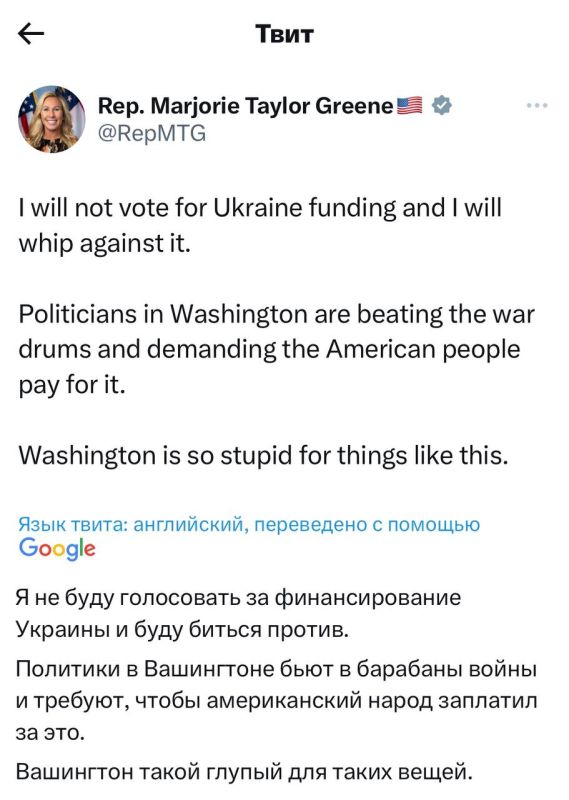Open the three-dot more options menu
569x800 pixels.
pyautogui.click(x=537, y=106)
